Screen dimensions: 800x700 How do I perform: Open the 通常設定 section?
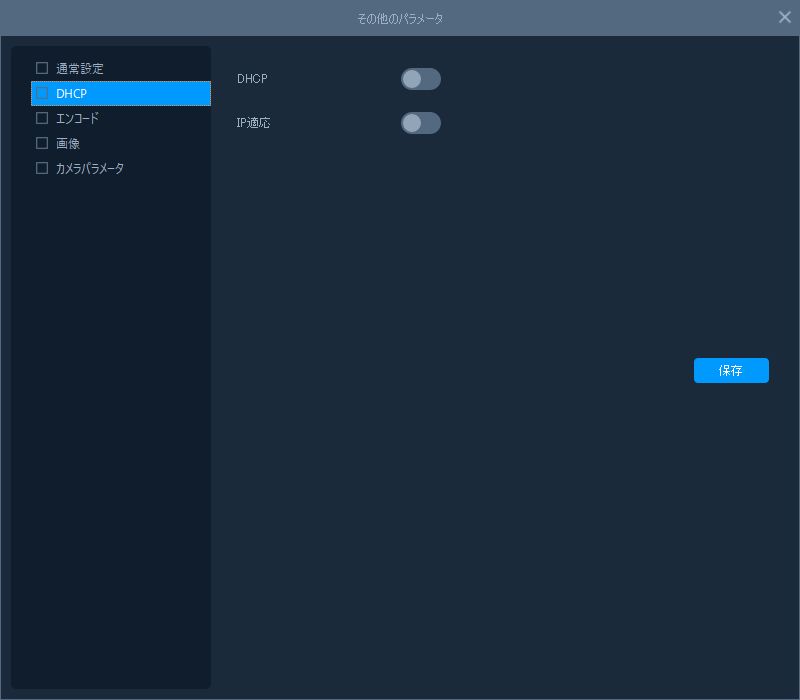pyautogui.click(x=80, y=69)
